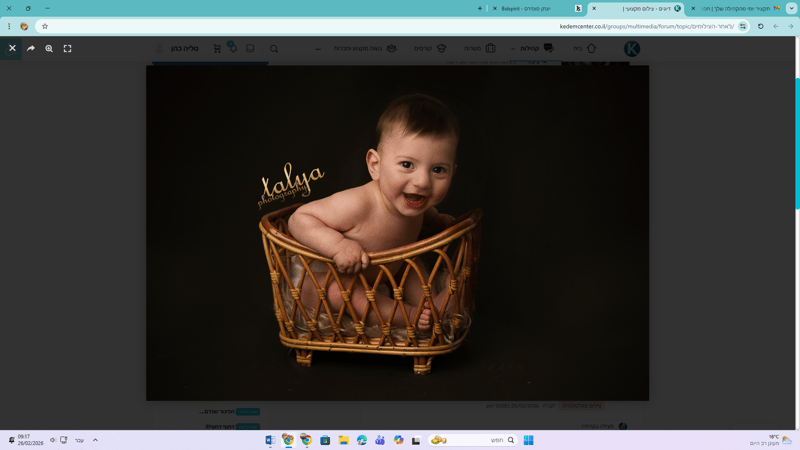Open Microsoft Teams from taskbar
Image resolution: width=800 pixels, height=450 pixels.
pos(380,440)
